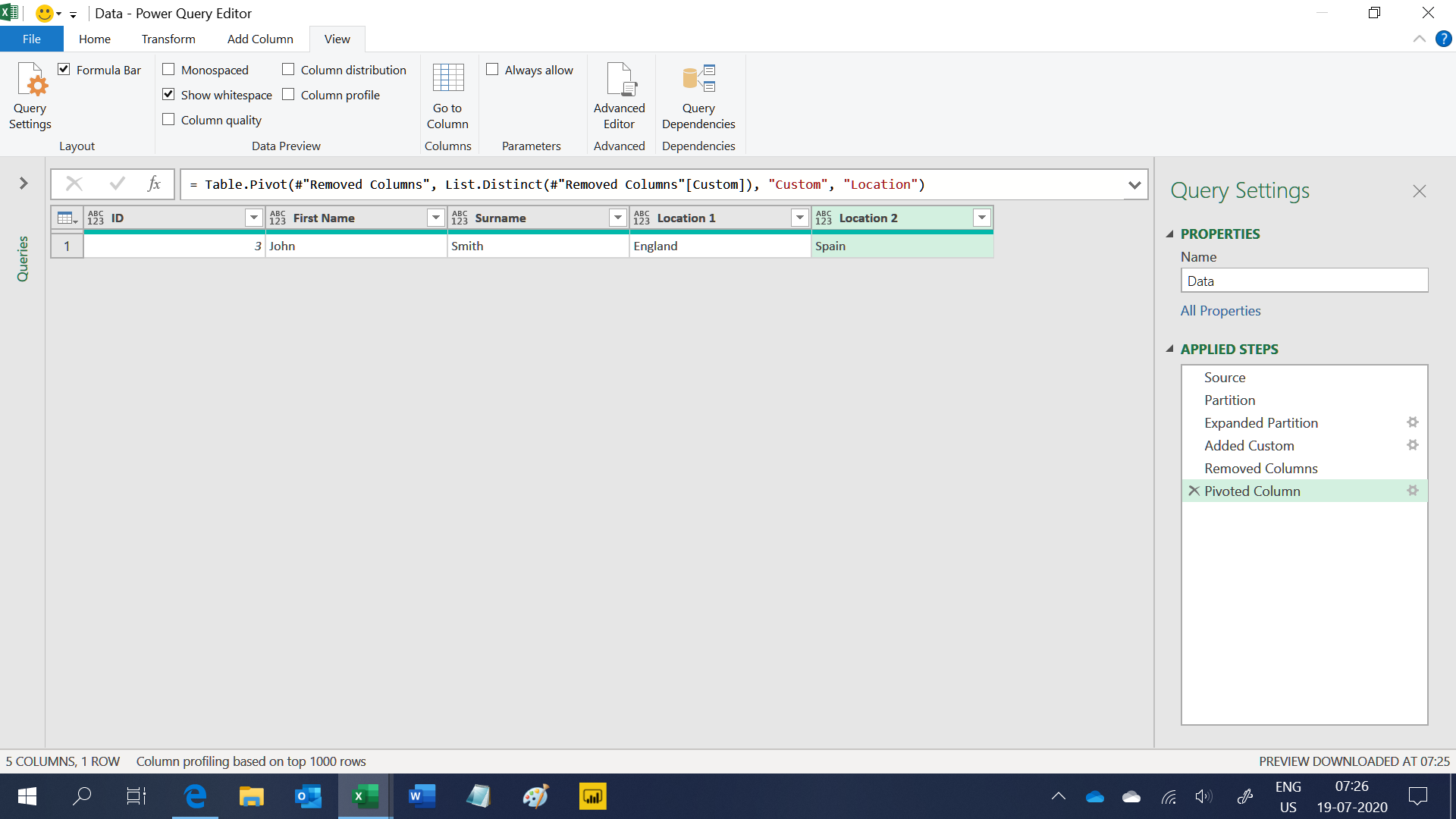Open First Name column filter dropdown
This screenshot has width=1456, height=819.
pyautogui.click(x=436, y=218)
